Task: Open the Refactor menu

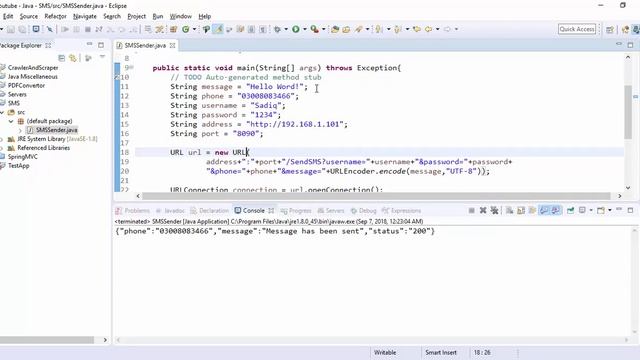Action: point(56,16)
